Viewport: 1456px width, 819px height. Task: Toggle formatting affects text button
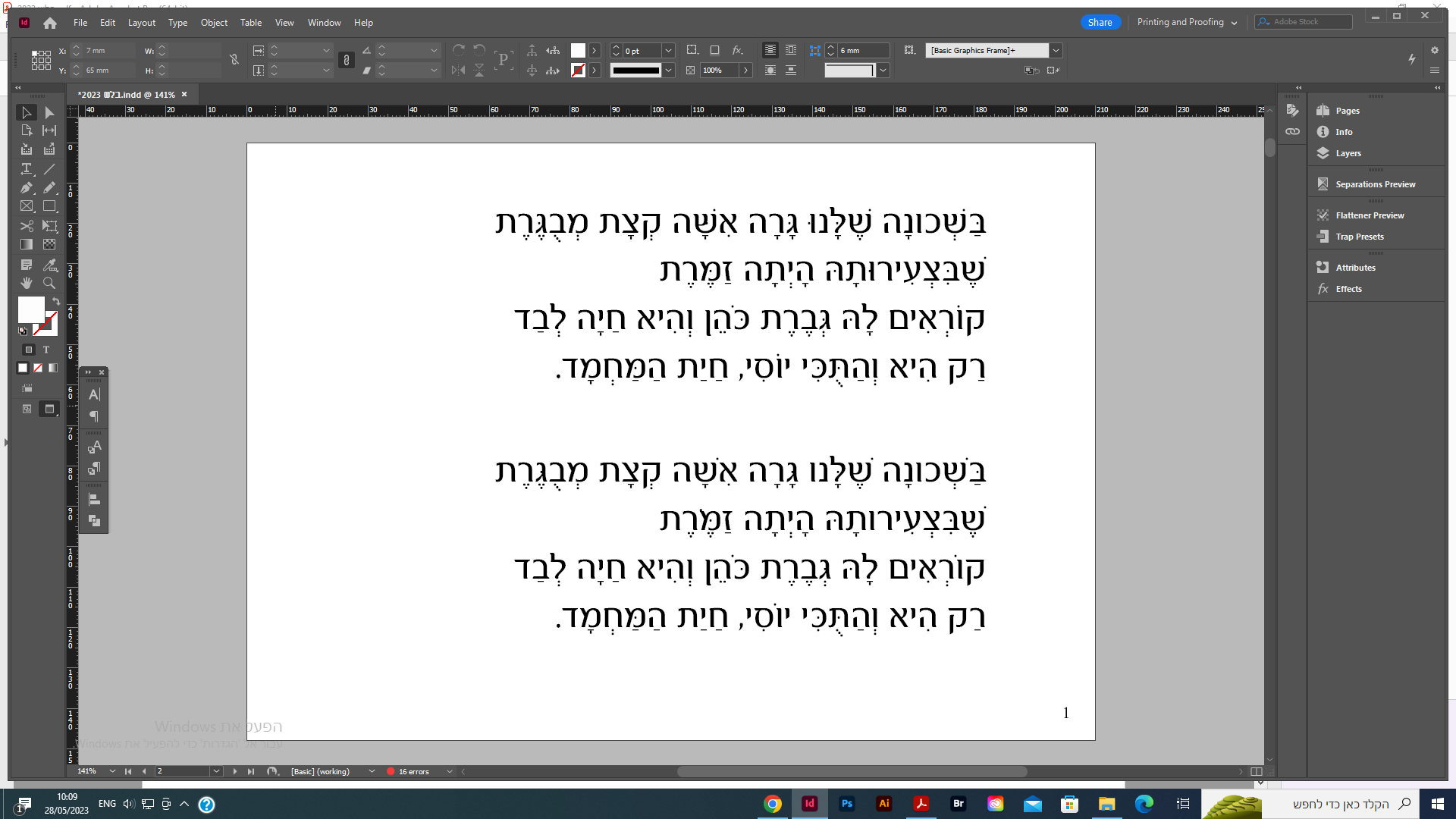(x=46, y=350)
